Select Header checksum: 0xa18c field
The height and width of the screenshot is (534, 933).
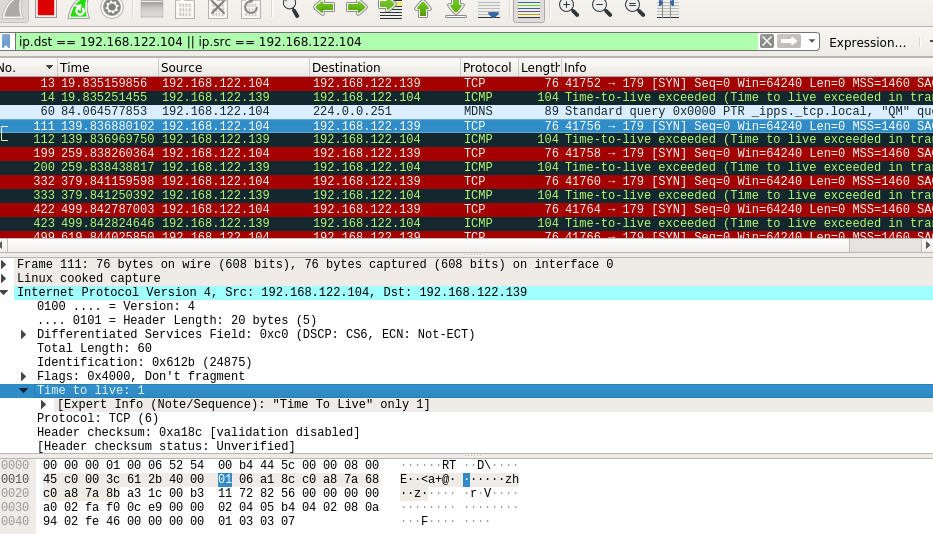(198, 432)
